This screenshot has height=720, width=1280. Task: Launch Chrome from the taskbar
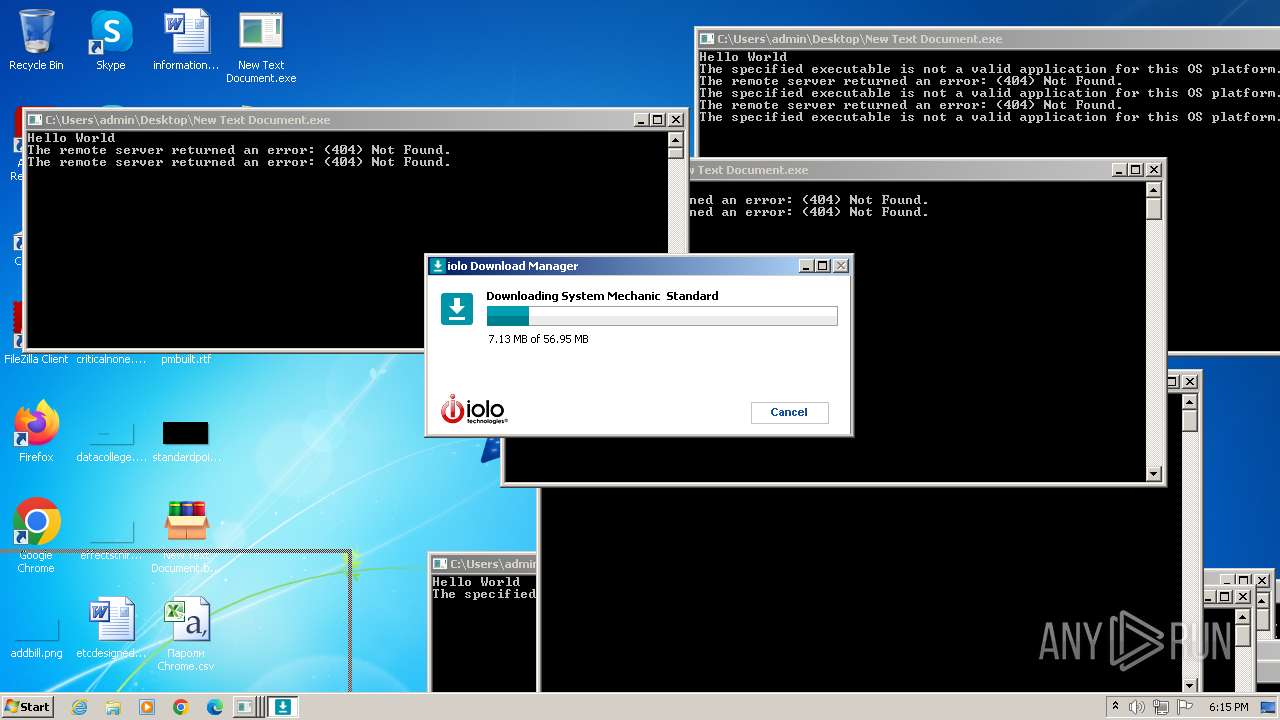tap(181, 707)
